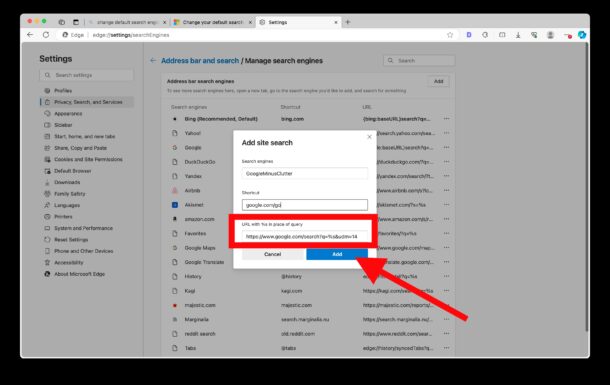The image size is (610, 385).
Task: Open more options for Bing row
Action: click(447, 119)
